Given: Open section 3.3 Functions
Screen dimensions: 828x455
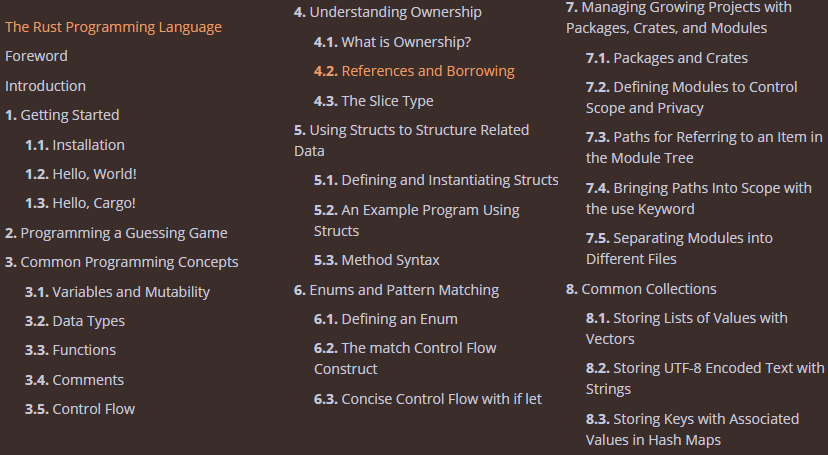Looking at the screenshot, I should (x=70, y=350).
